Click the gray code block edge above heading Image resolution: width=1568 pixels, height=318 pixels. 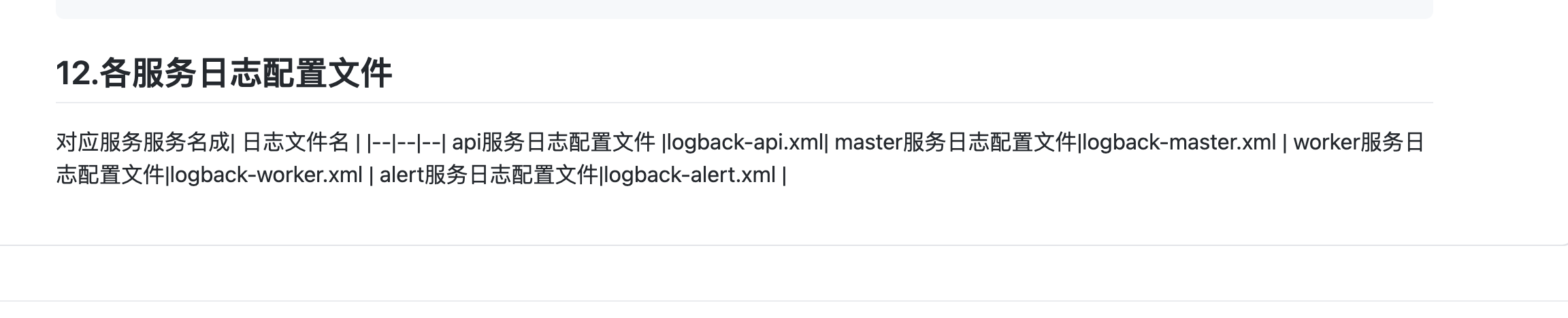point(745,10)
